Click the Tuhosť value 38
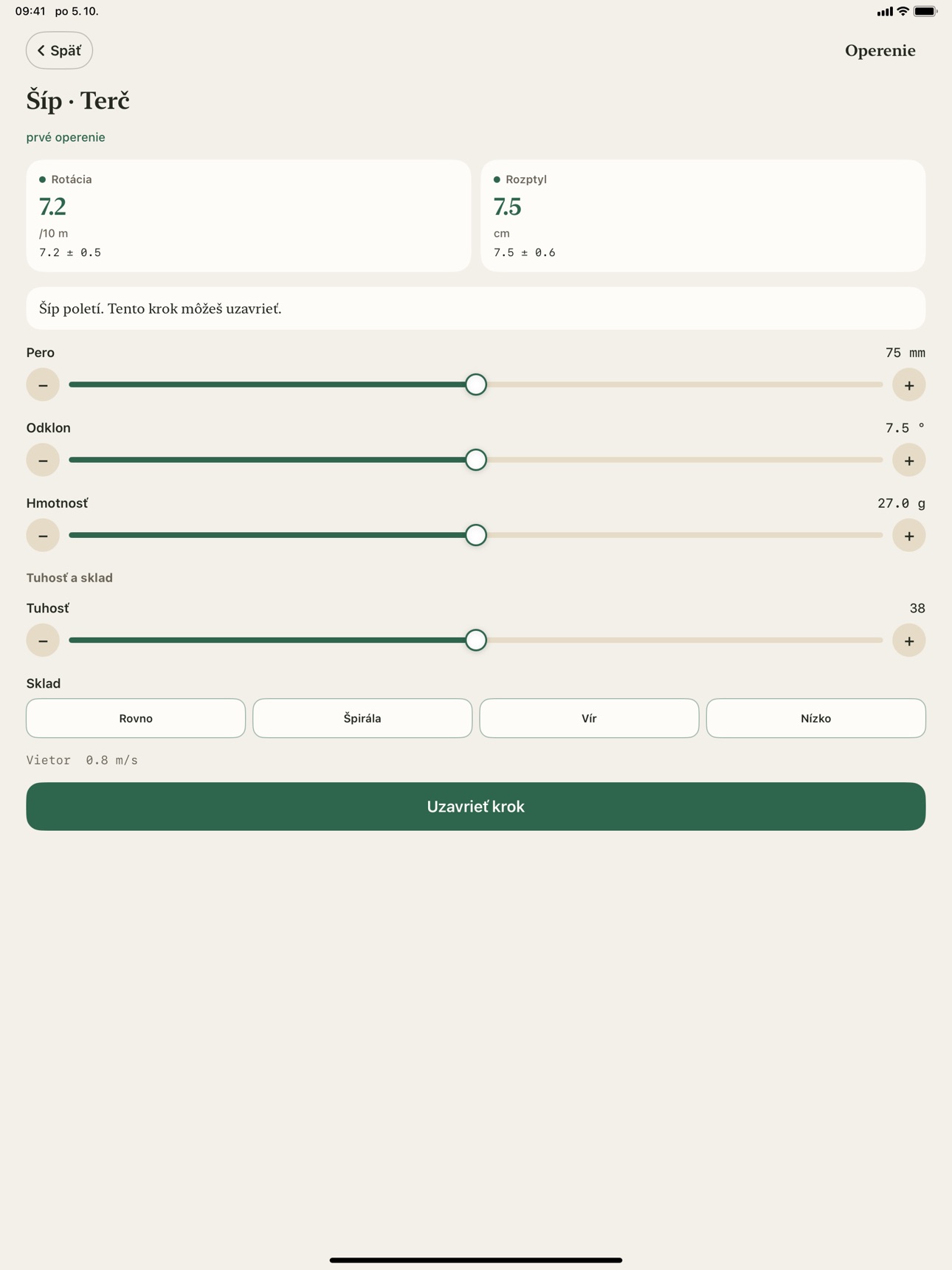The width and height of the screenshot is (952, 1270). (917, 608)
